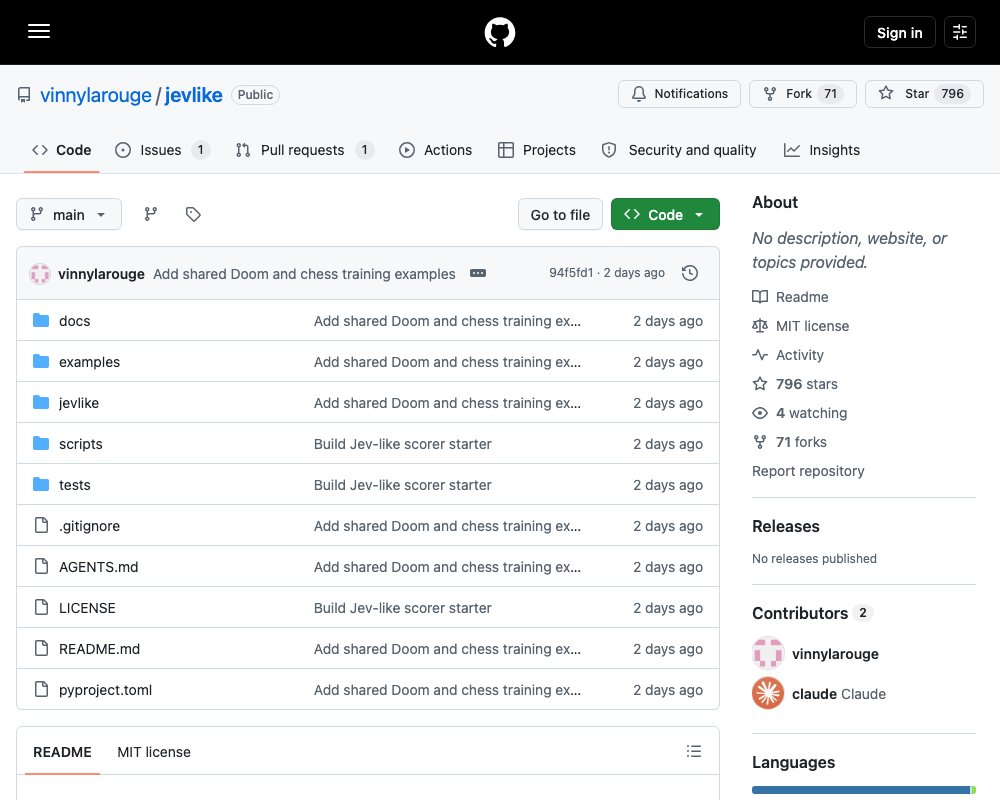Click the docs folder icon
Screen dimensions: 1000x800
pyautogui.click(x=41, y=320)
